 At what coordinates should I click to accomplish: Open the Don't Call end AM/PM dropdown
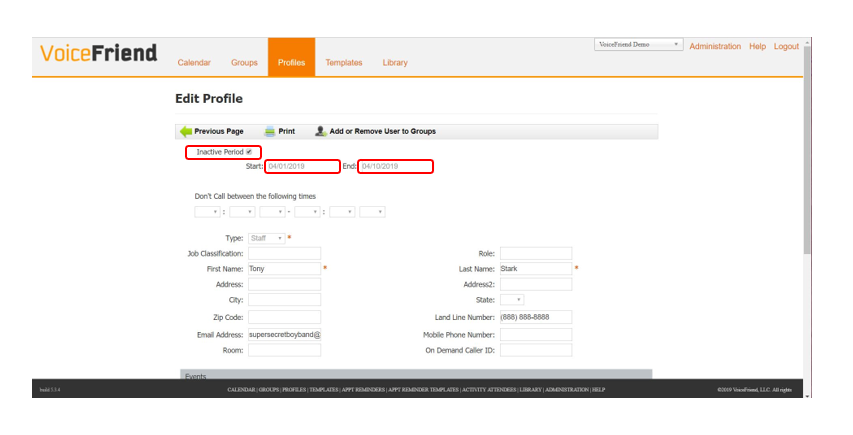[x=372, y=212]
